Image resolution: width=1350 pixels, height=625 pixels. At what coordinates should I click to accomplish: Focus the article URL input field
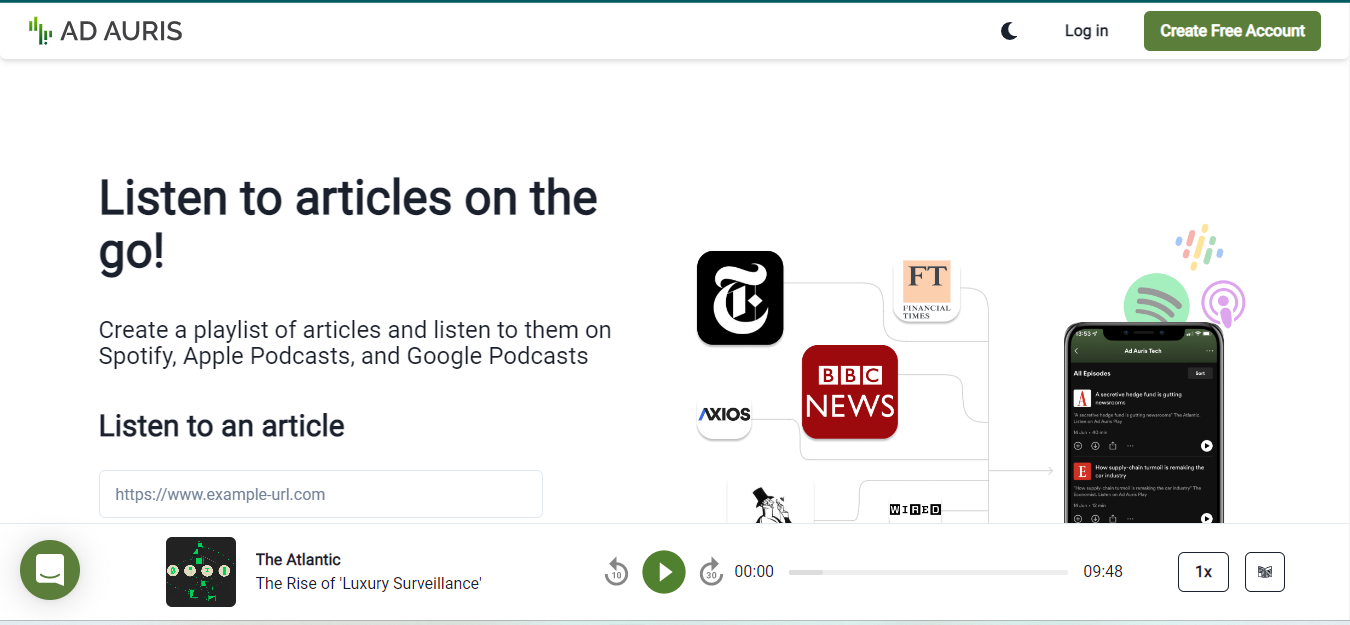(x=321, y=494)
